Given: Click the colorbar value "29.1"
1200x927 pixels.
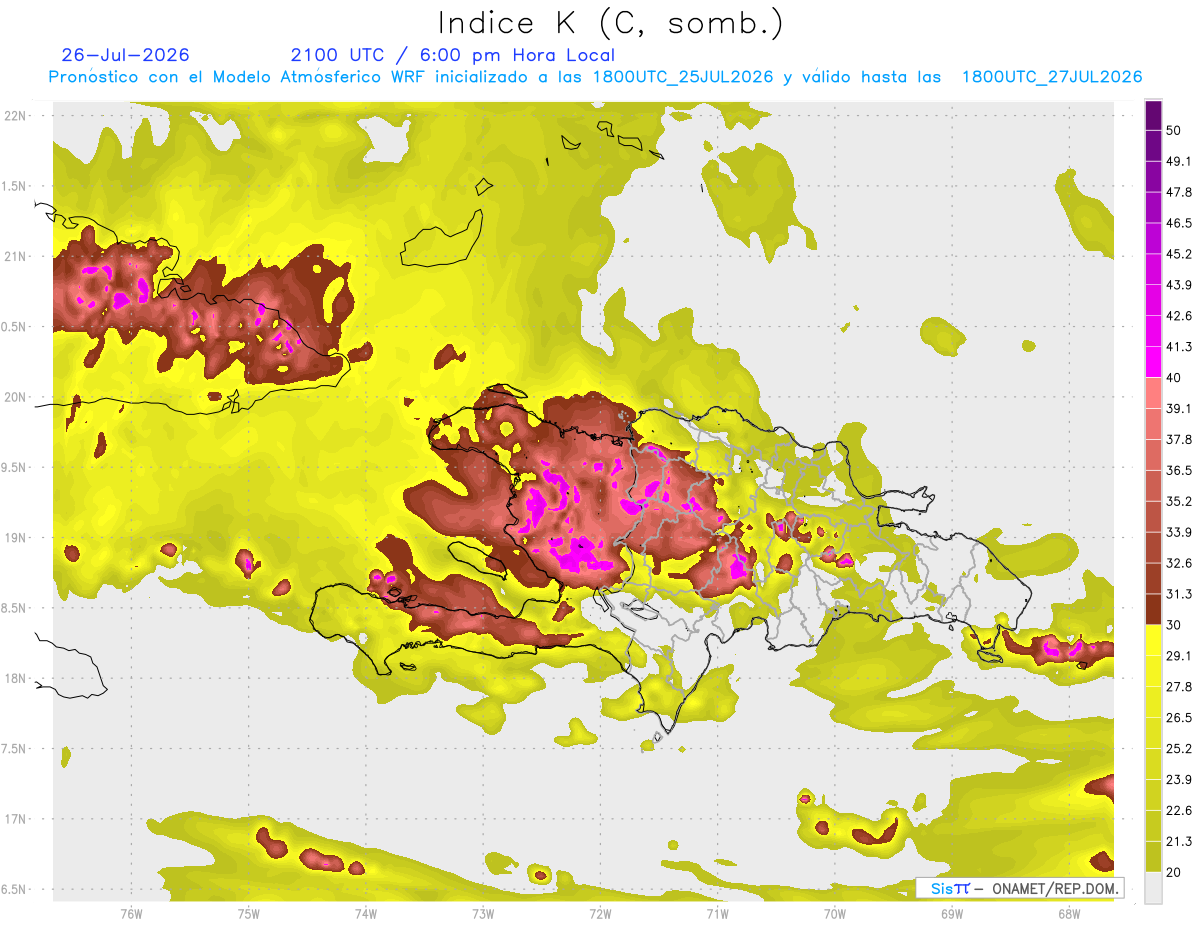Looking at the screenshot, I should click(x=1180, y=656).
